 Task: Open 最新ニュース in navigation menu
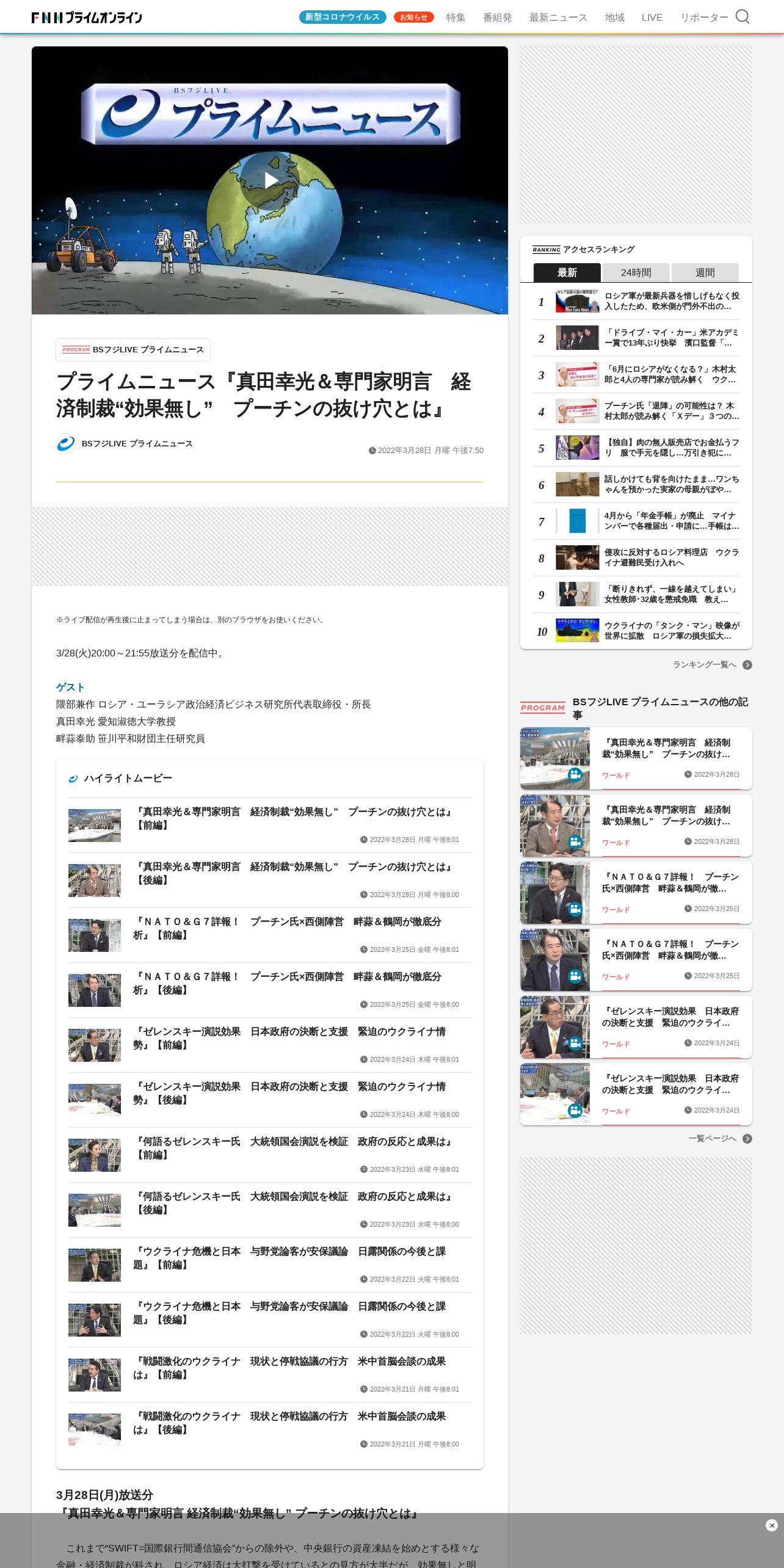[x=558, y=17]
